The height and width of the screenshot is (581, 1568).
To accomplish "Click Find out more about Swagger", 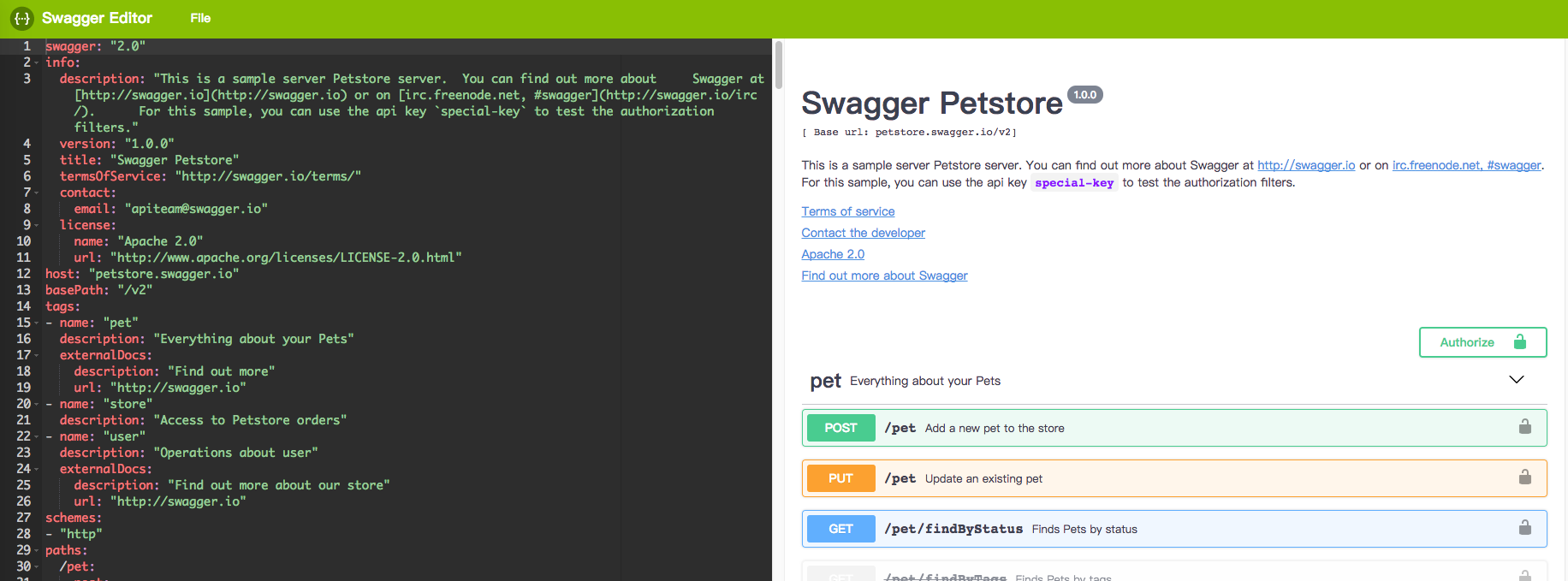I will point(885,276).
